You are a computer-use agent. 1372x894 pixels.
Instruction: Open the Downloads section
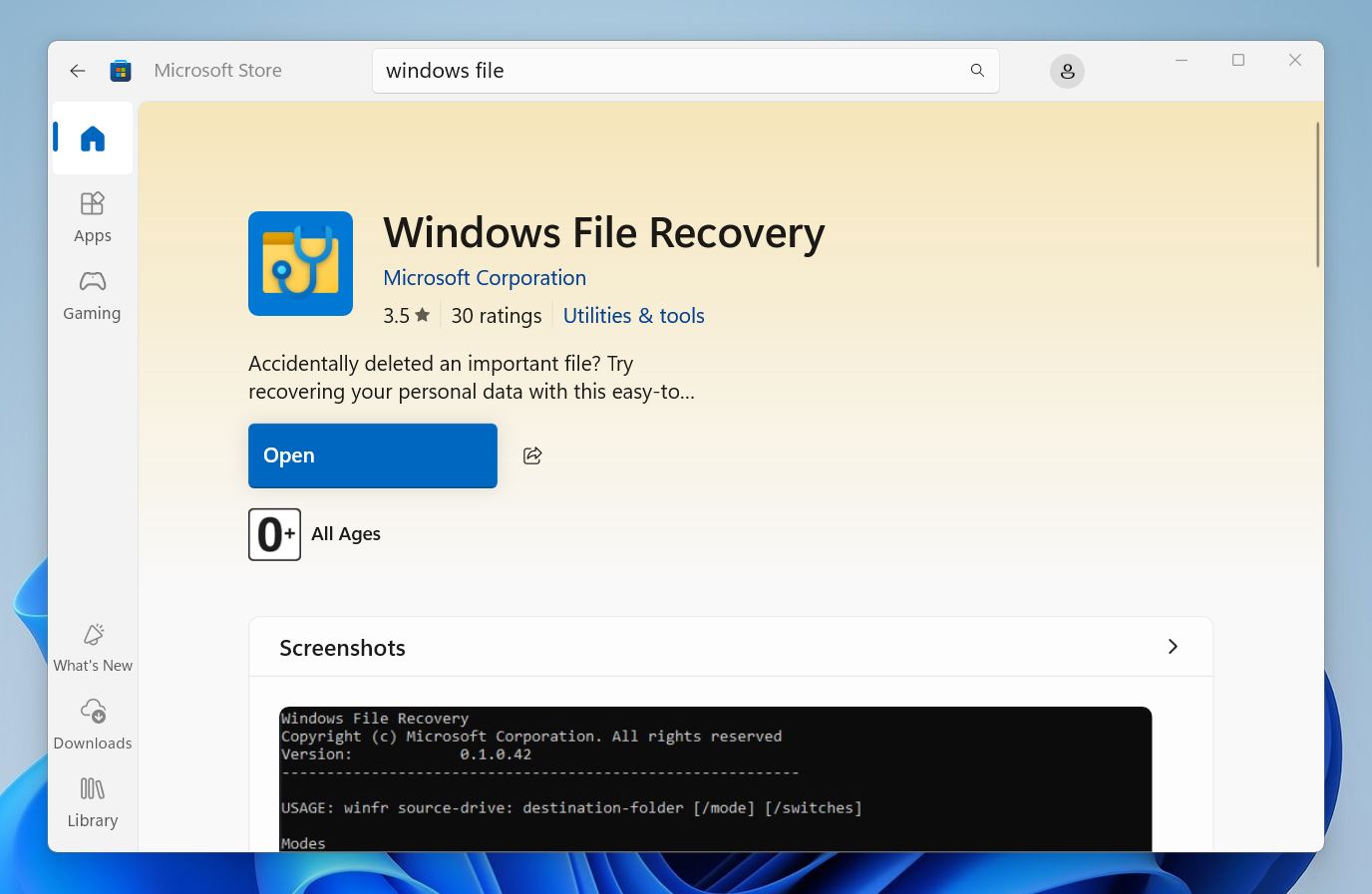coord(92,723)
